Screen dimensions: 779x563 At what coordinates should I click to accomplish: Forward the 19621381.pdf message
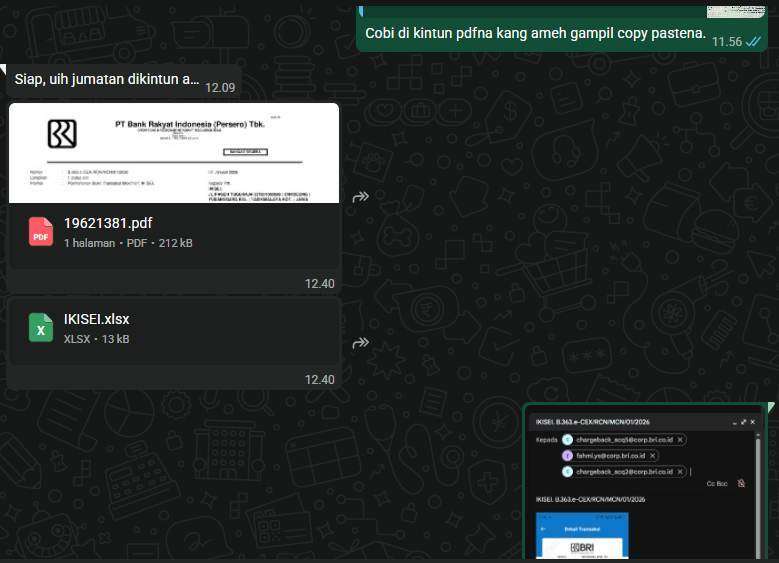point(361,197)
